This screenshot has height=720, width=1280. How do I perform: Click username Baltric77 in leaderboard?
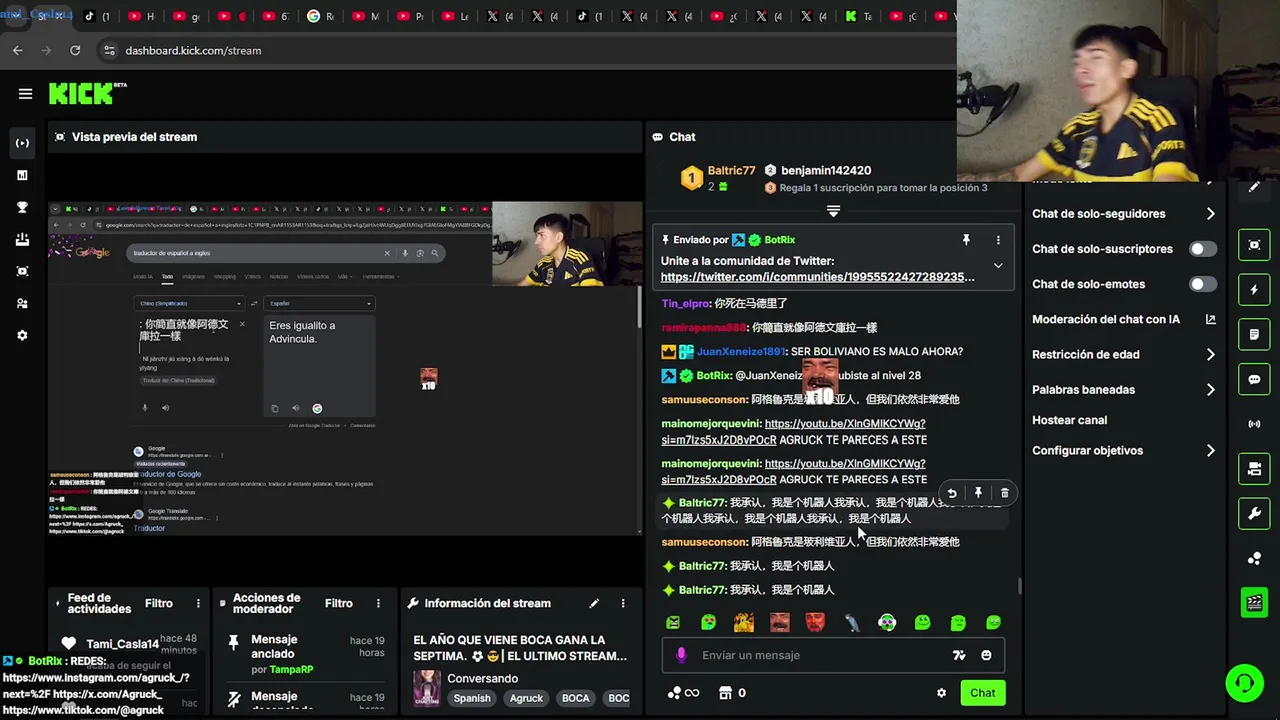(x=732, y=171)
